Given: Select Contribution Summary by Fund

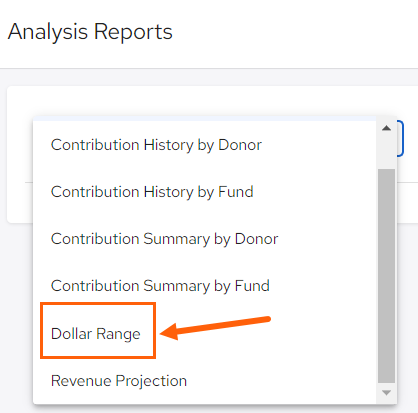Looking at the screenshot, I should pos(160,286).
